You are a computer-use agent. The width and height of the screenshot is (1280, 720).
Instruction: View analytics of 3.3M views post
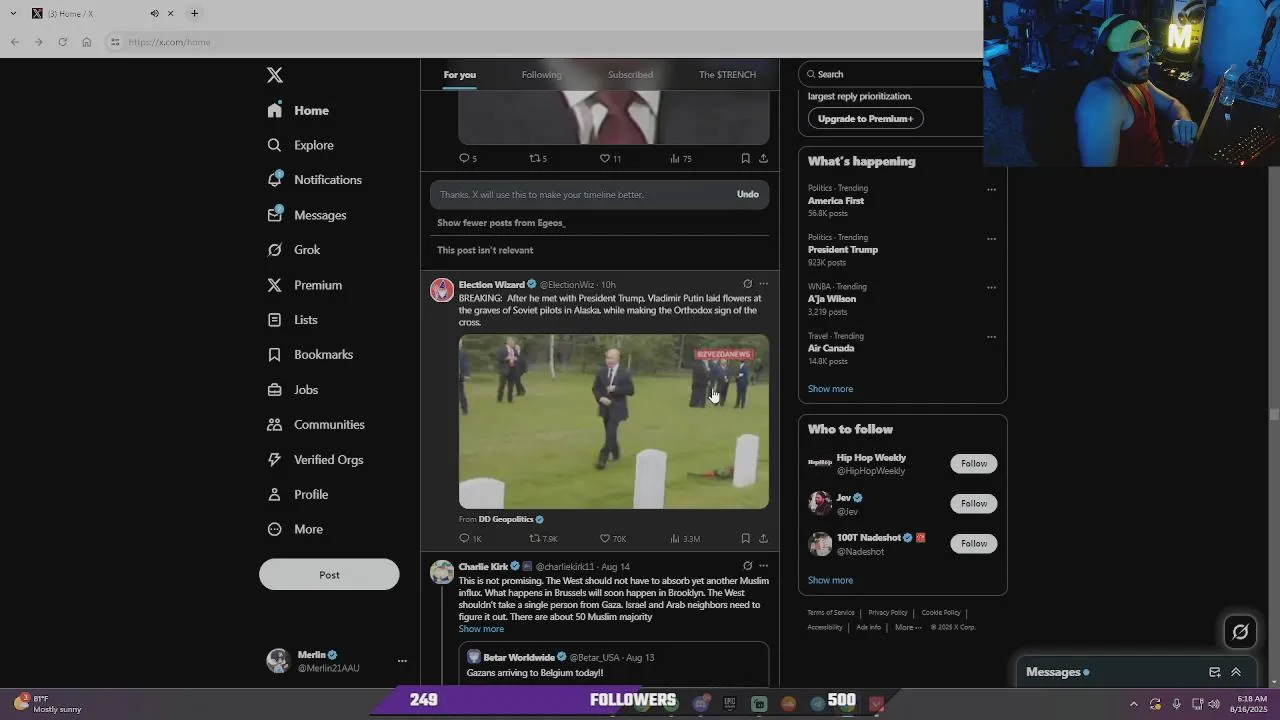(x=684, y=539)
